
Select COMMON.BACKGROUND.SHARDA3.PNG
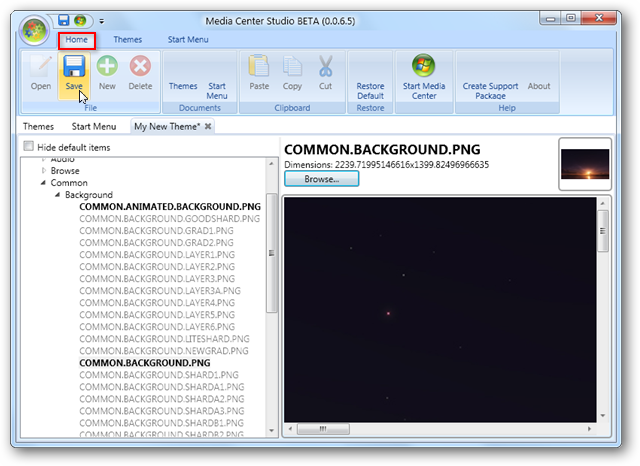[x=162, y=411]
